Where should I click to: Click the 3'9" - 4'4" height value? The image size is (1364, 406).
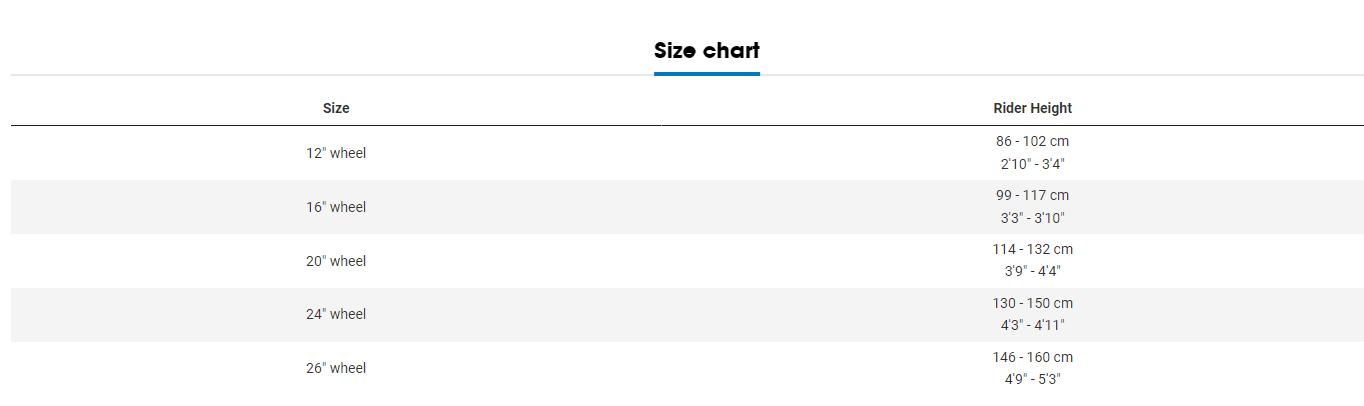click(x=1032, y=271)
